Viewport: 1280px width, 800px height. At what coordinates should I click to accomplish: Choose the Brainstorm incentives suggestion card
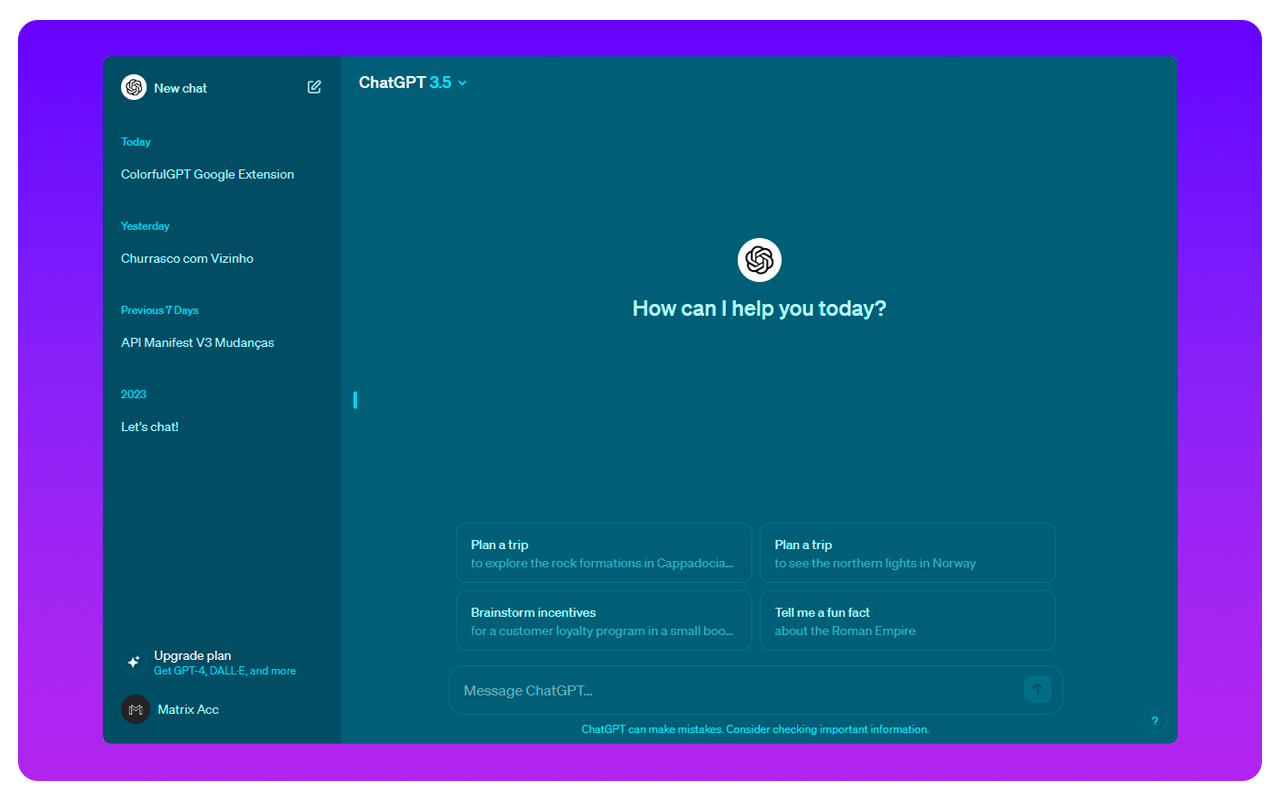[x=604, y=621]
